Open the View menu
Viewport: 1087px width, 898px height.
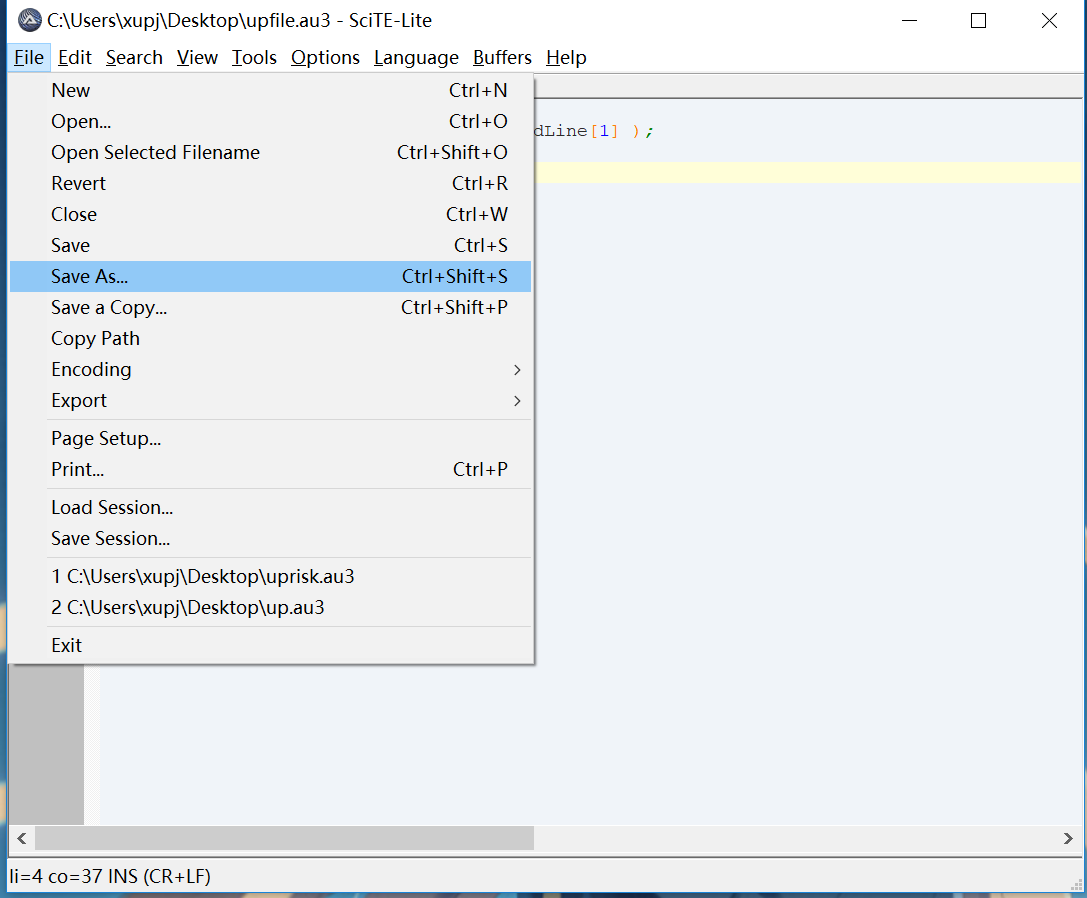coord(197,58)
